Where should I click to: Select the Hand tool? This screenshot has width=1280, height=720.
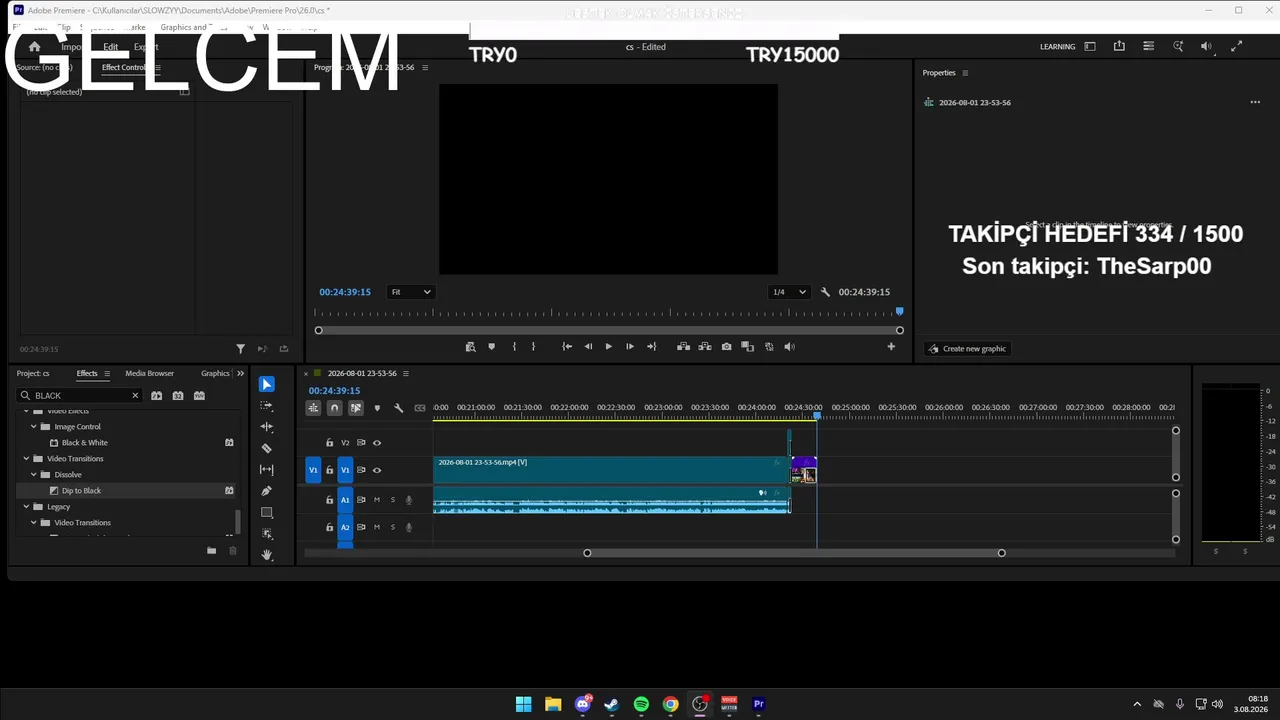(x=266, y=554)
